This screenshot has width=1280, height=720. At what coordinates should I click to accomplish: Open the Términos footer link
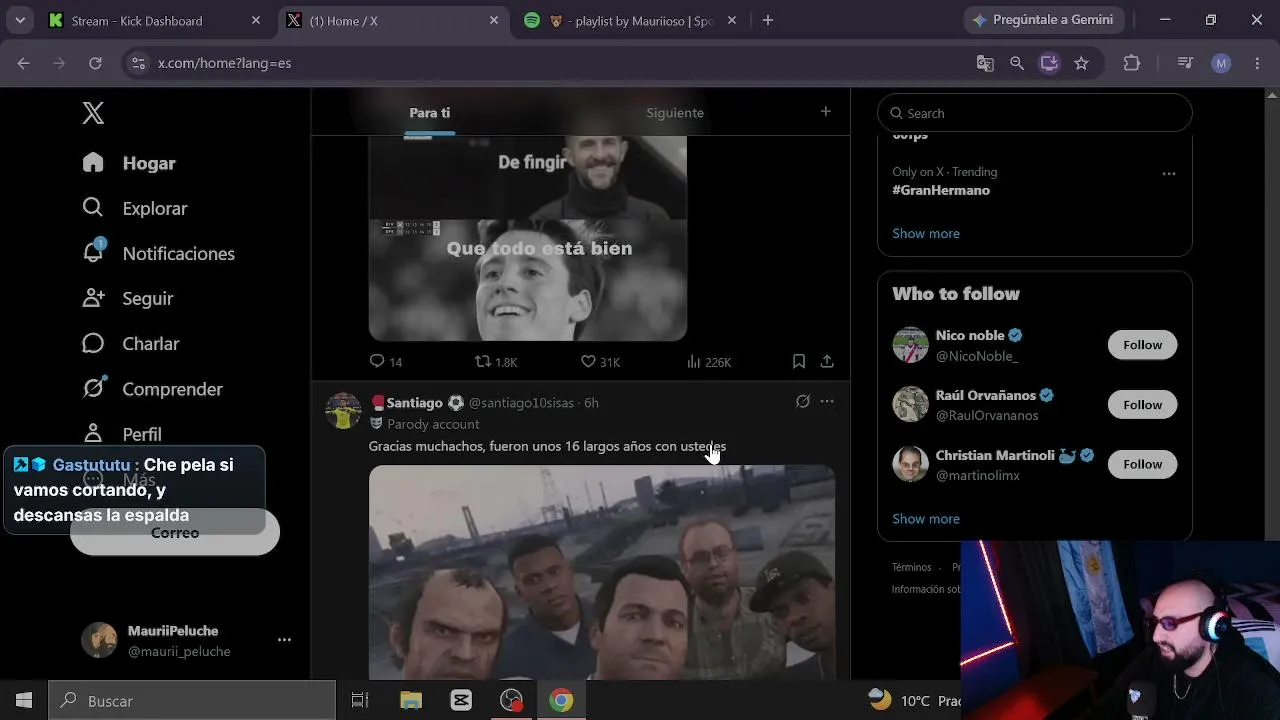911,567
